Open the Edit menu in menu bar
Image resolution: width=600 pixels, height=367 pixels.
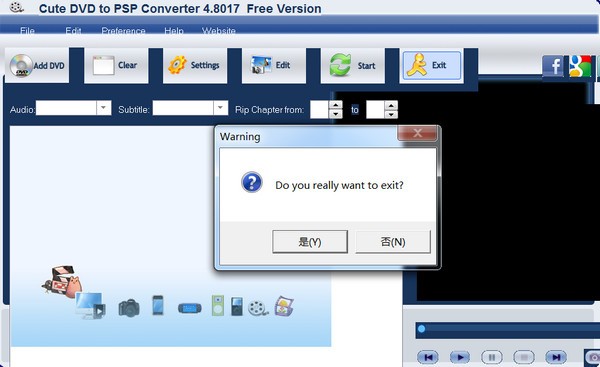[73, 31]
